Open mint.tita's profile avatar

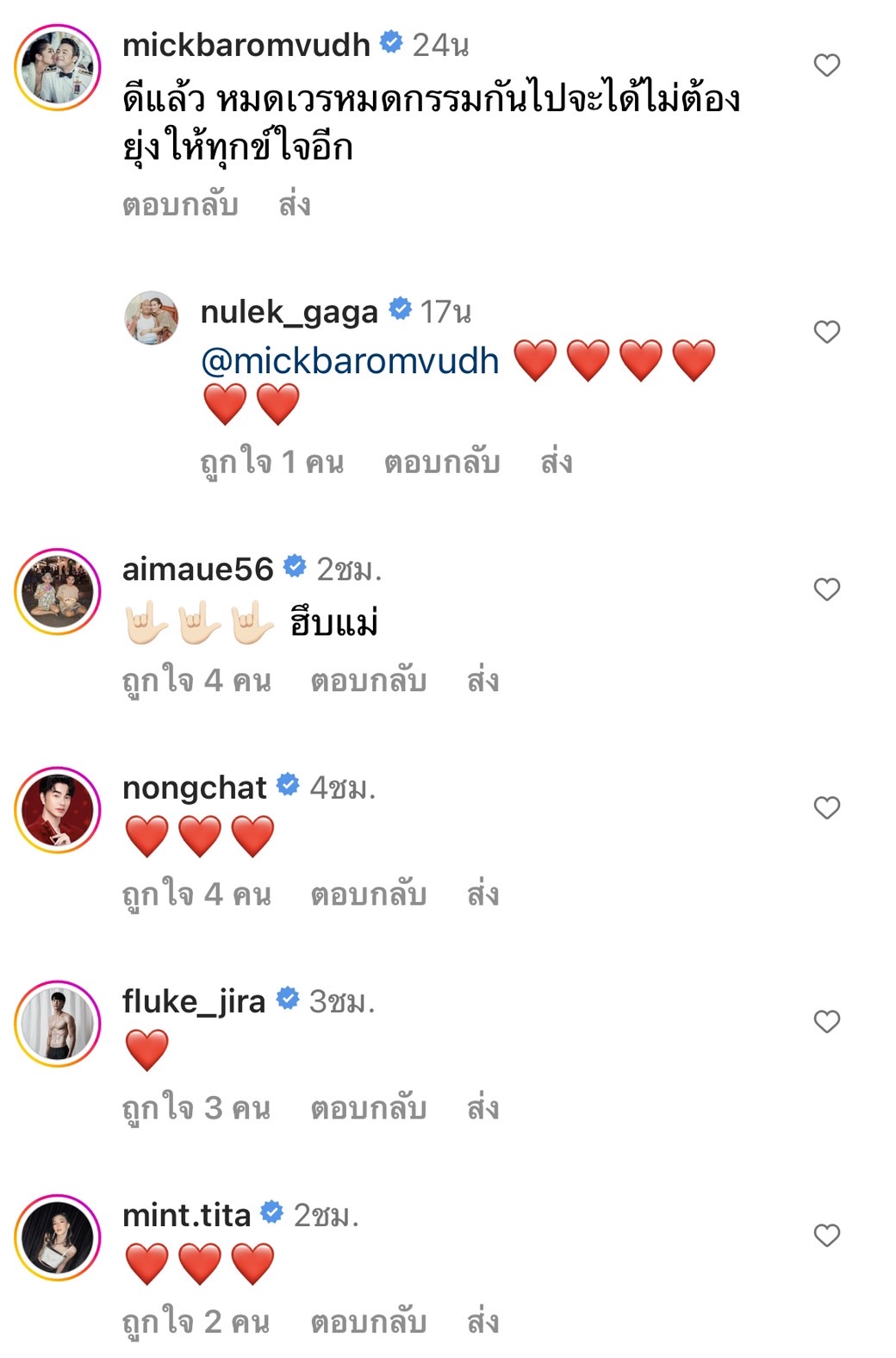coord(58,1237)
